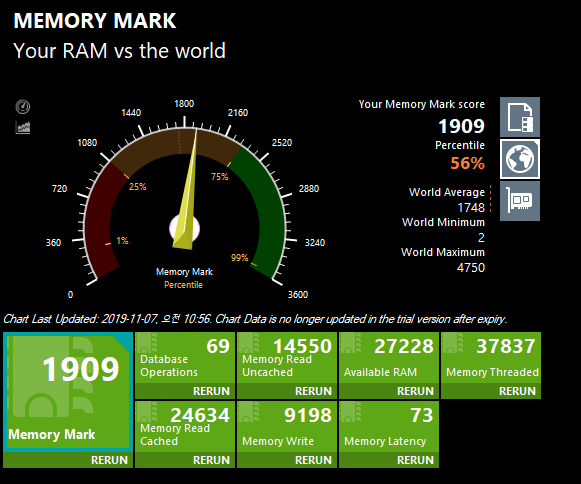Screen dimensions: 581x484
Task: Open the world comparison globe icon
Action: [x=520, y=159]
